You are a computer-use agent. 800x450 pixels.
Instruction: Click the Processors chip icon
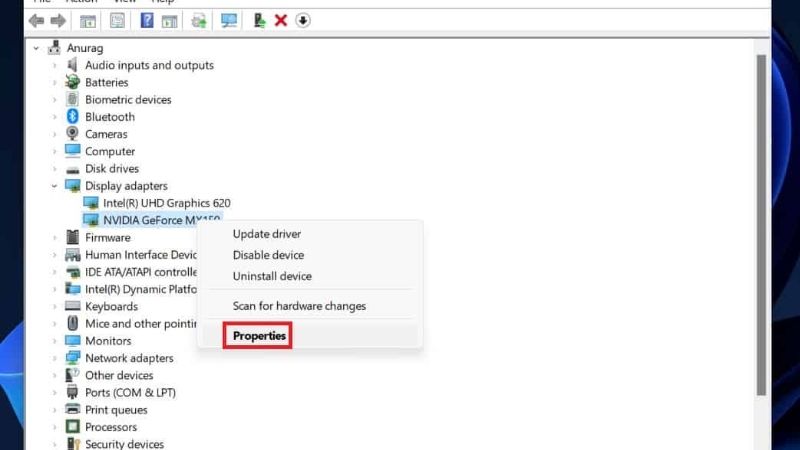[x=72, y=427]
